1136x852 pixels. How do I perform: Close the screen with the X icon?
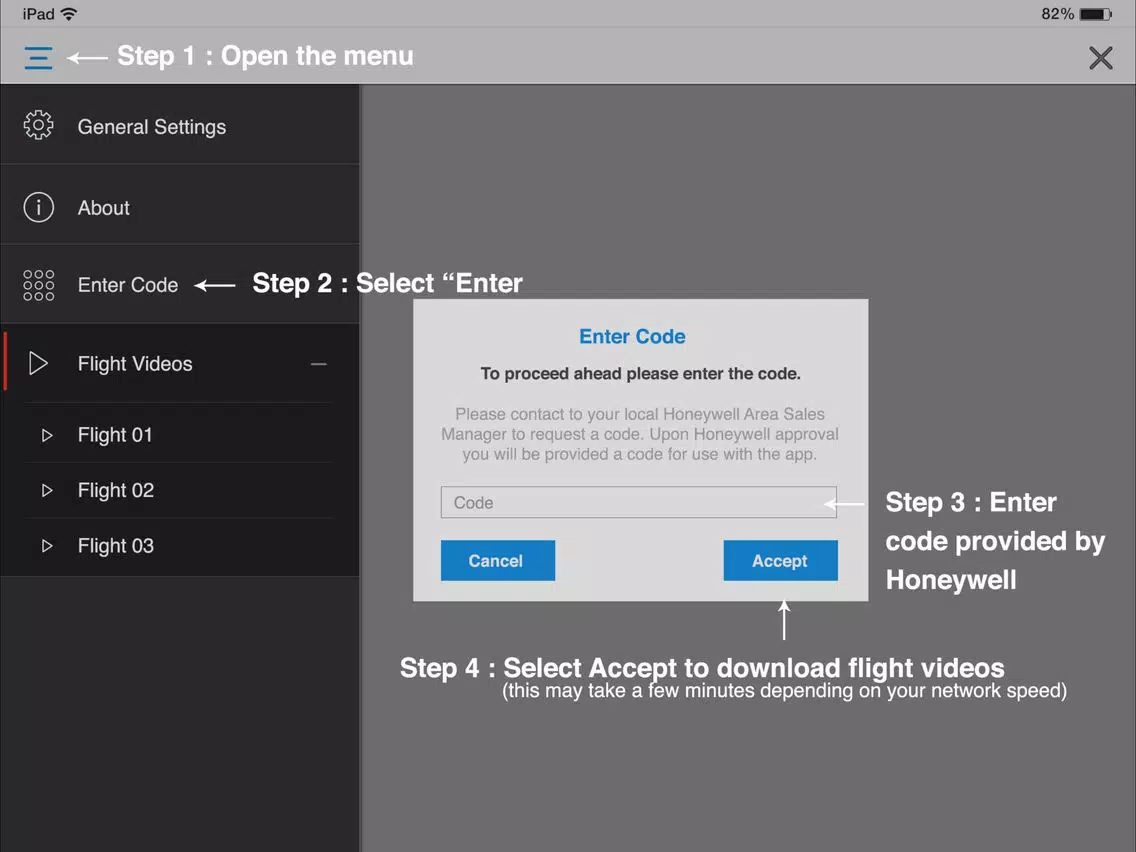(x=1100, y=57)
